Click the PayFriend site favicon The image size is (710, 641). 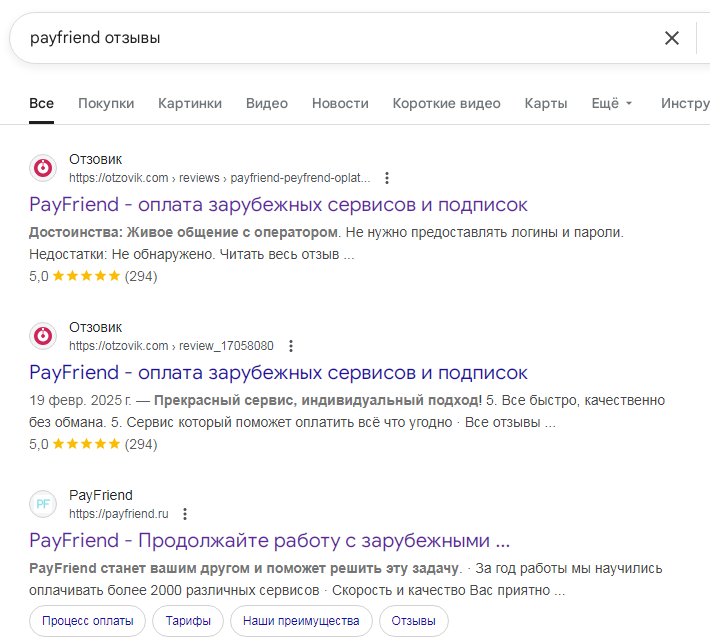coord(43,504)
